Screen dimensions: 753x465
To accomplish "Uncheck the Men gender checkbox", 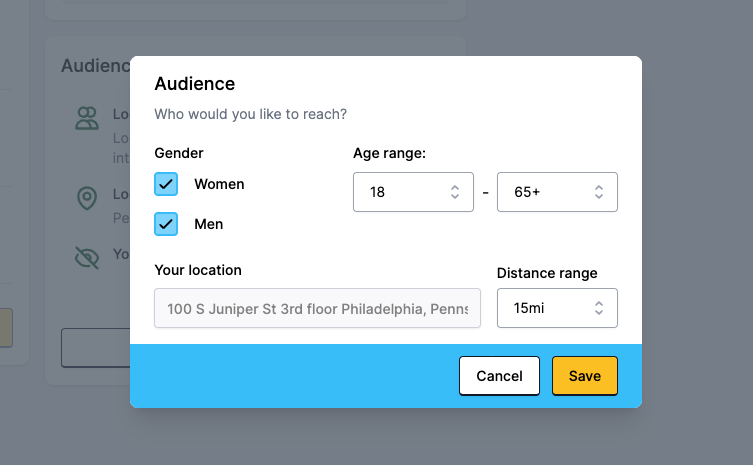I will pyautogui.click(x=166, y=224).
